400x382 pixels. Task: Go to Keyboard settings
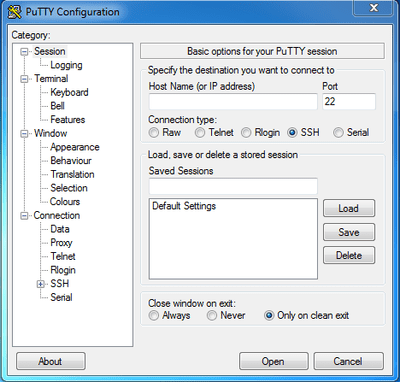point(69,92)
